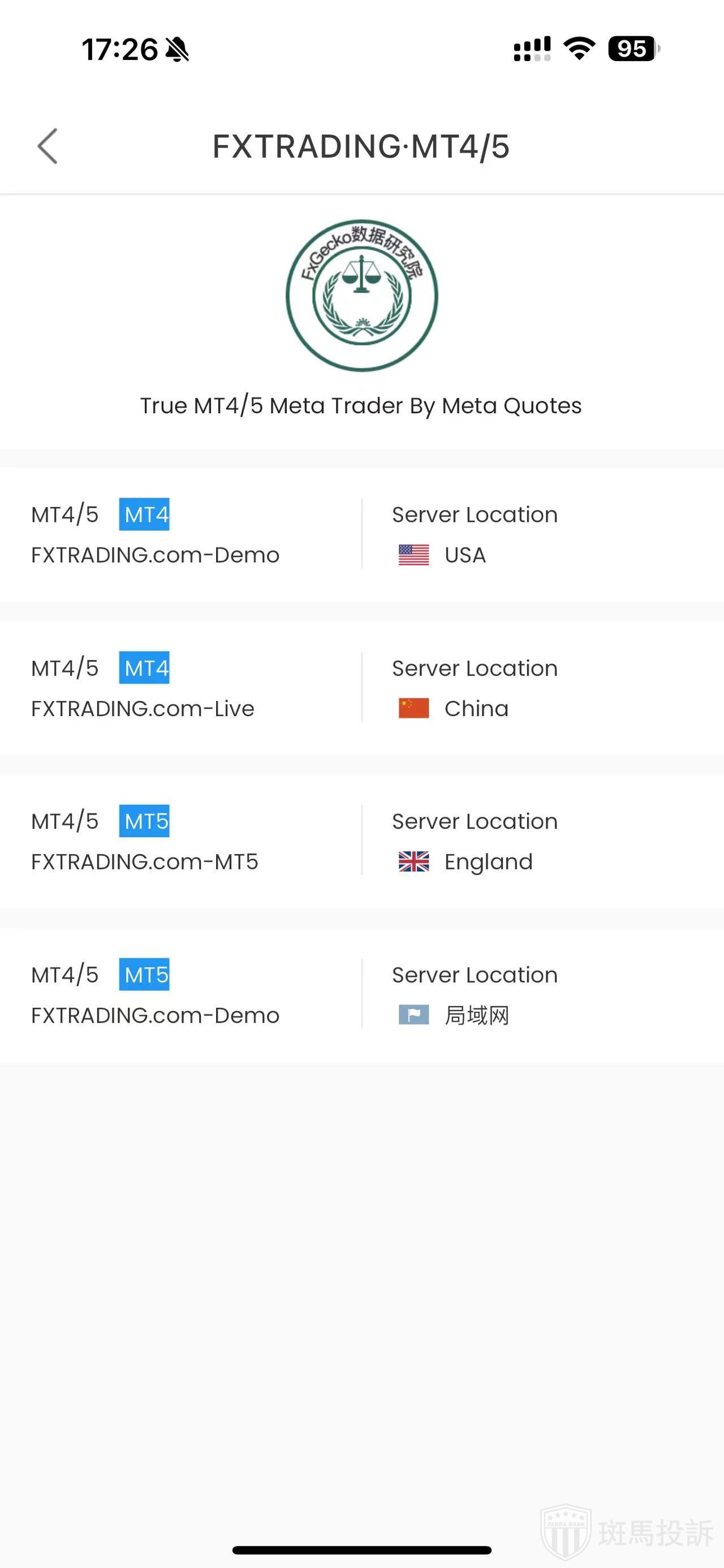The width and height of the screenshot is (724, 1568).
Task: Tap the Wi-Fi status icon
Action: coord(579,49)
